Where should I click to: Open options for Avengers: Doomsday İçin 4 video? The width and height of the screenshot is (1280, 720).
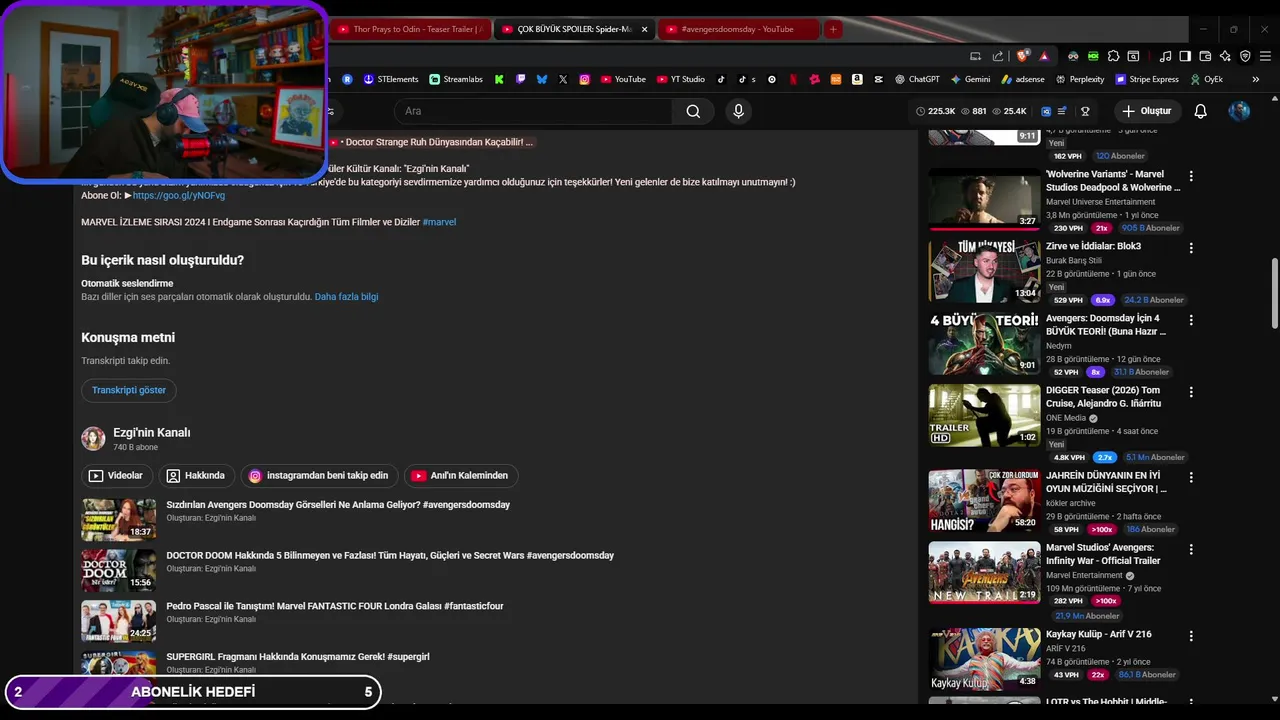tap(1190, 320)
